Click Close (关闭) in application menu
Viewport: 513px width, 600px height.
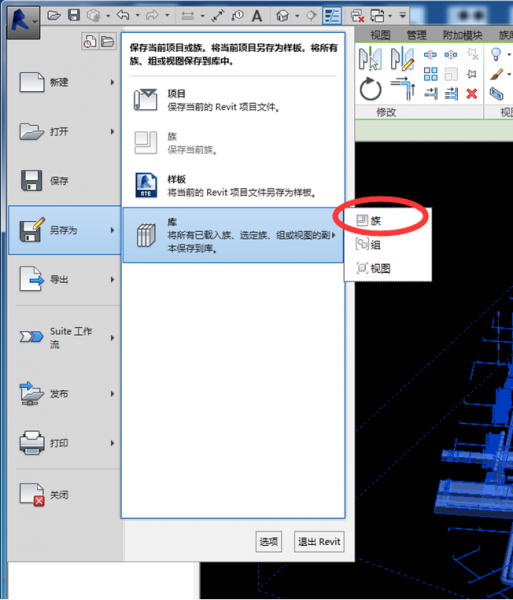[x=64, y=494]
